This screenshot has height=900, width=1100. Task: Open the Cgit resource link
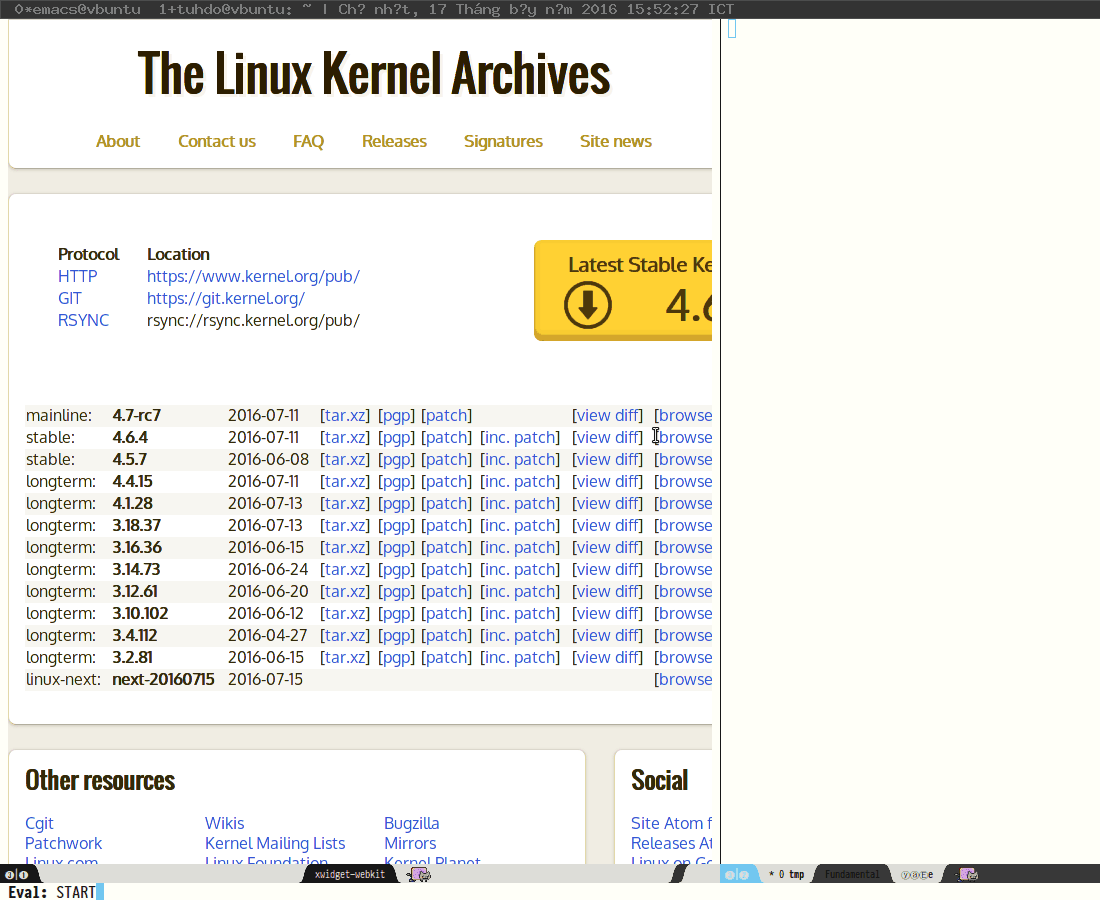point(39,824)
